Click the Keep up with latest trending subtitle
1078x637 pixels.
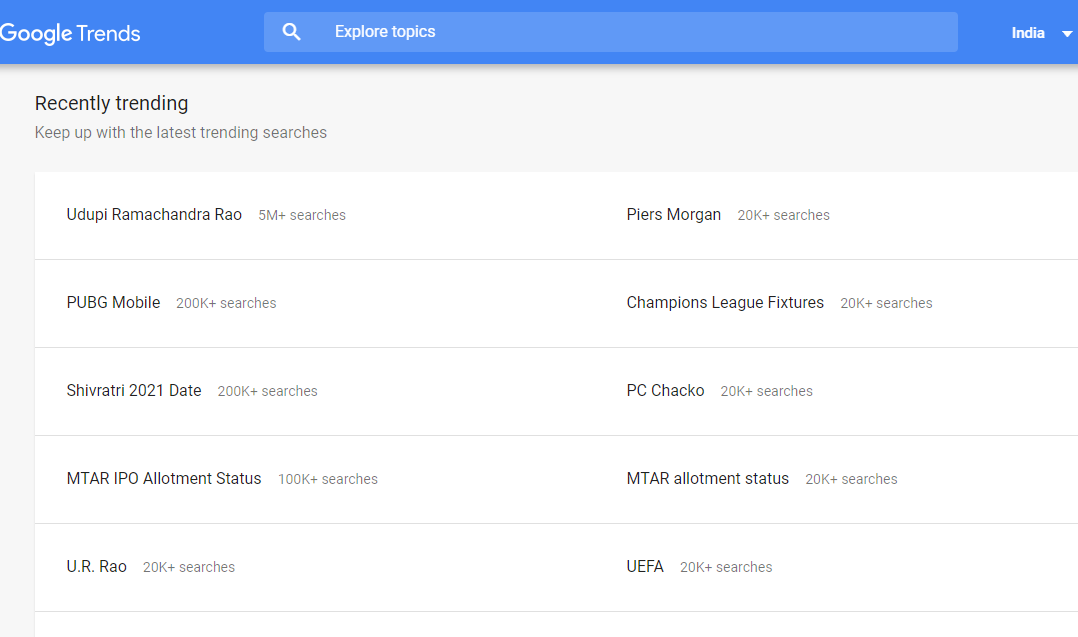coord(181,133)
